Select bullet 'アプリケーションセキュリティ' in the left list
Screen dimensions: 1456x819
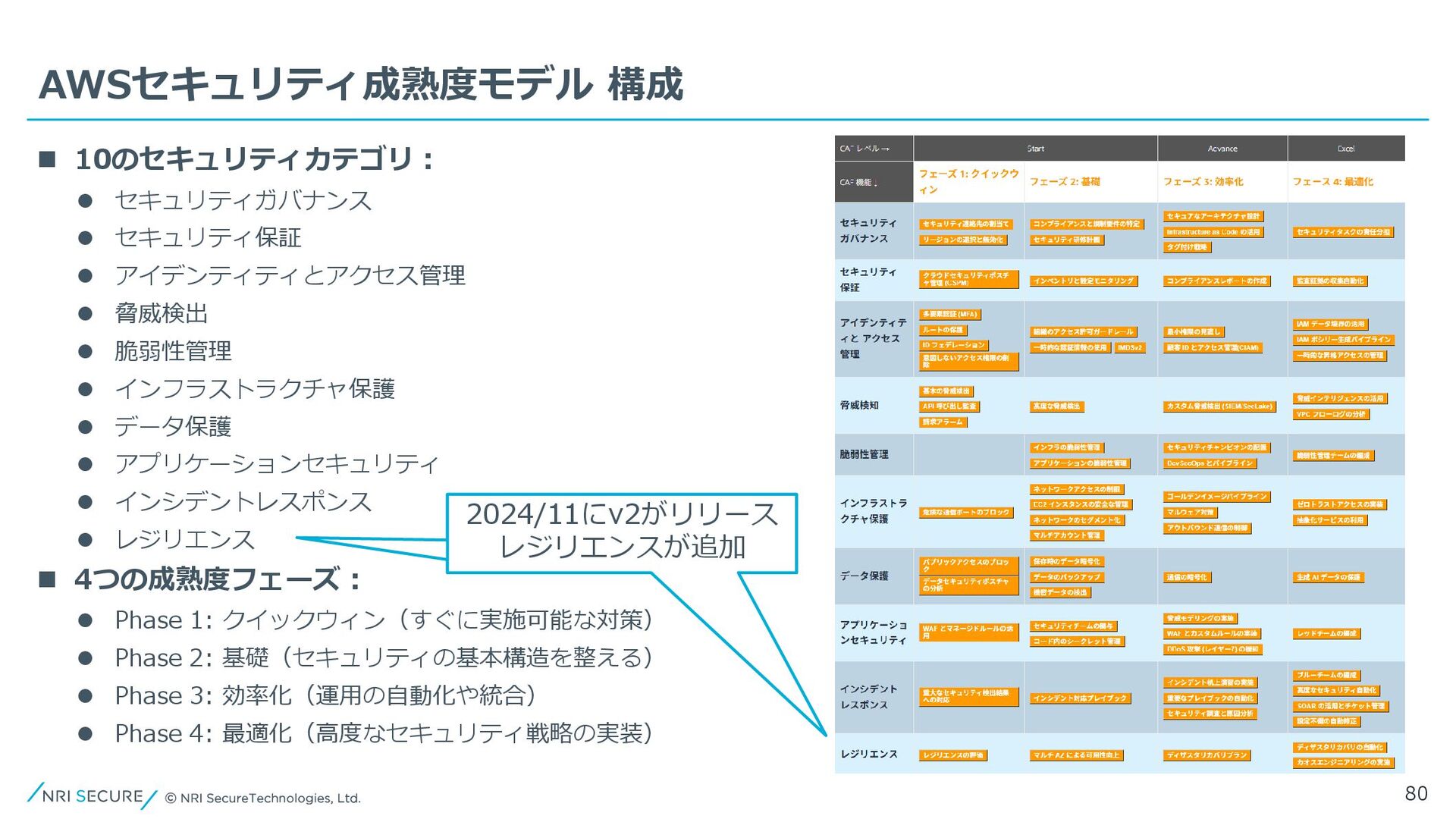tap(277, 464)
